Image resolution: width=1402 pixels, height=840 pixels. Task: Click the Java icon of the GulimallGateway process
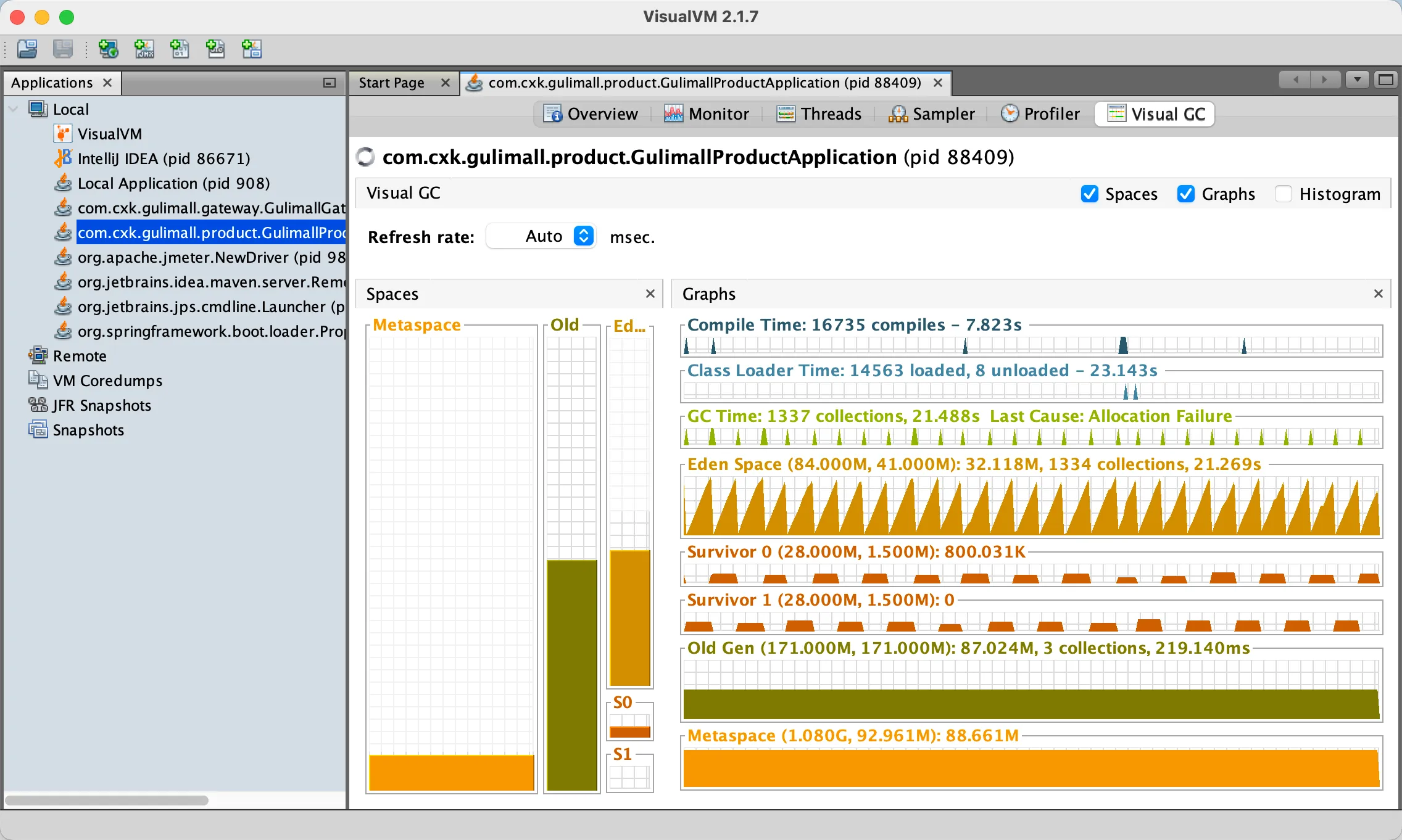pos(63,208)
